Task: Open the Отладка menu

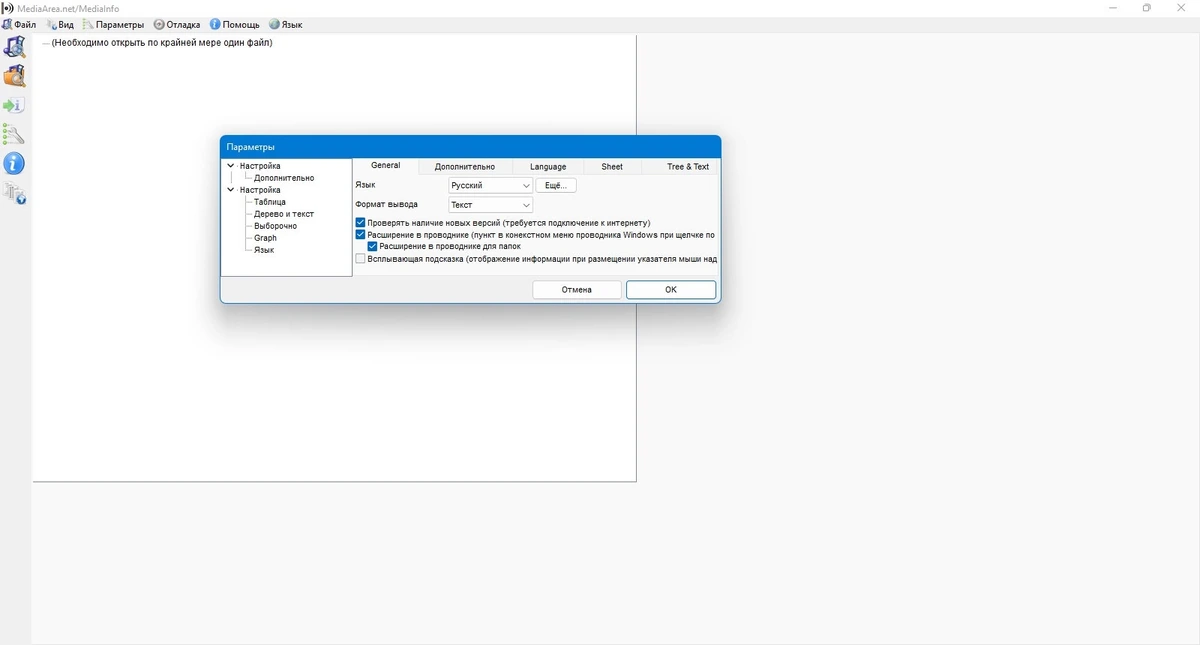Action: coord(177,24)
